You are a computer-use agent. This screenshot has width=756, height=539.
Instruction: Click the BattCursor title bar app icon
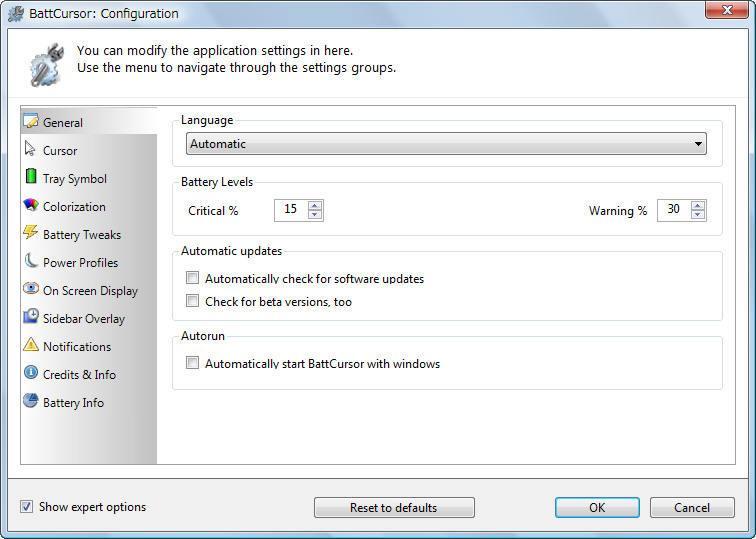[x=16, y=13]
